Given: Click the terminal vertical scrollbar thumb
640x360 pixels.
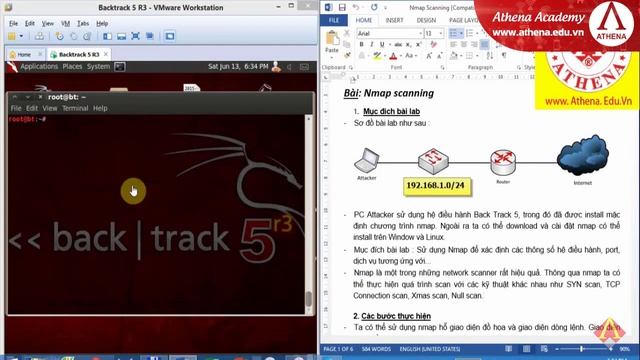Looking at the screenshot, I should tap(309, 299).
